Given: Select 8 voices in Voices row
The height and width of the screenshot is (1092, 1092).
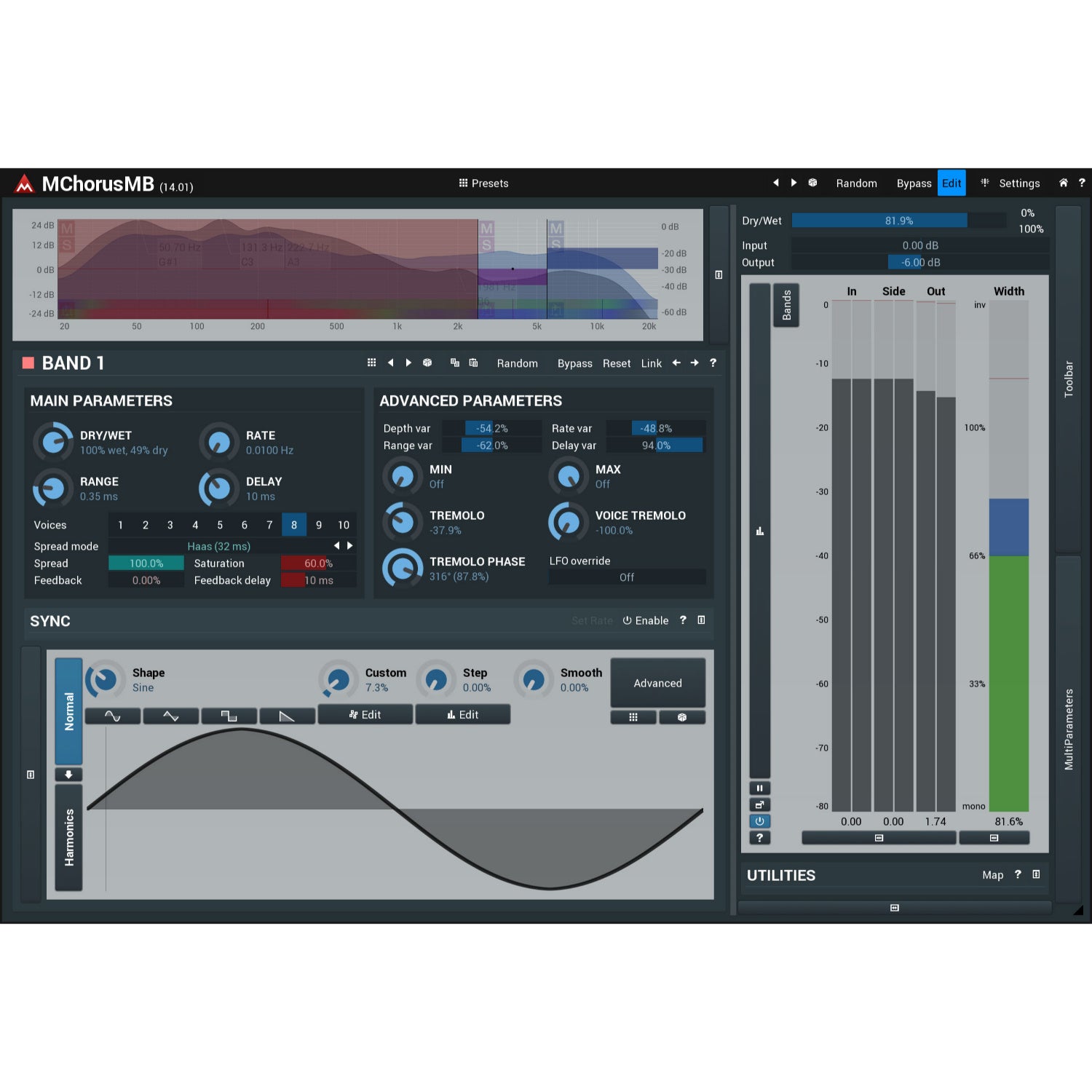Looking at the screenshot, I should coord(293,524).
